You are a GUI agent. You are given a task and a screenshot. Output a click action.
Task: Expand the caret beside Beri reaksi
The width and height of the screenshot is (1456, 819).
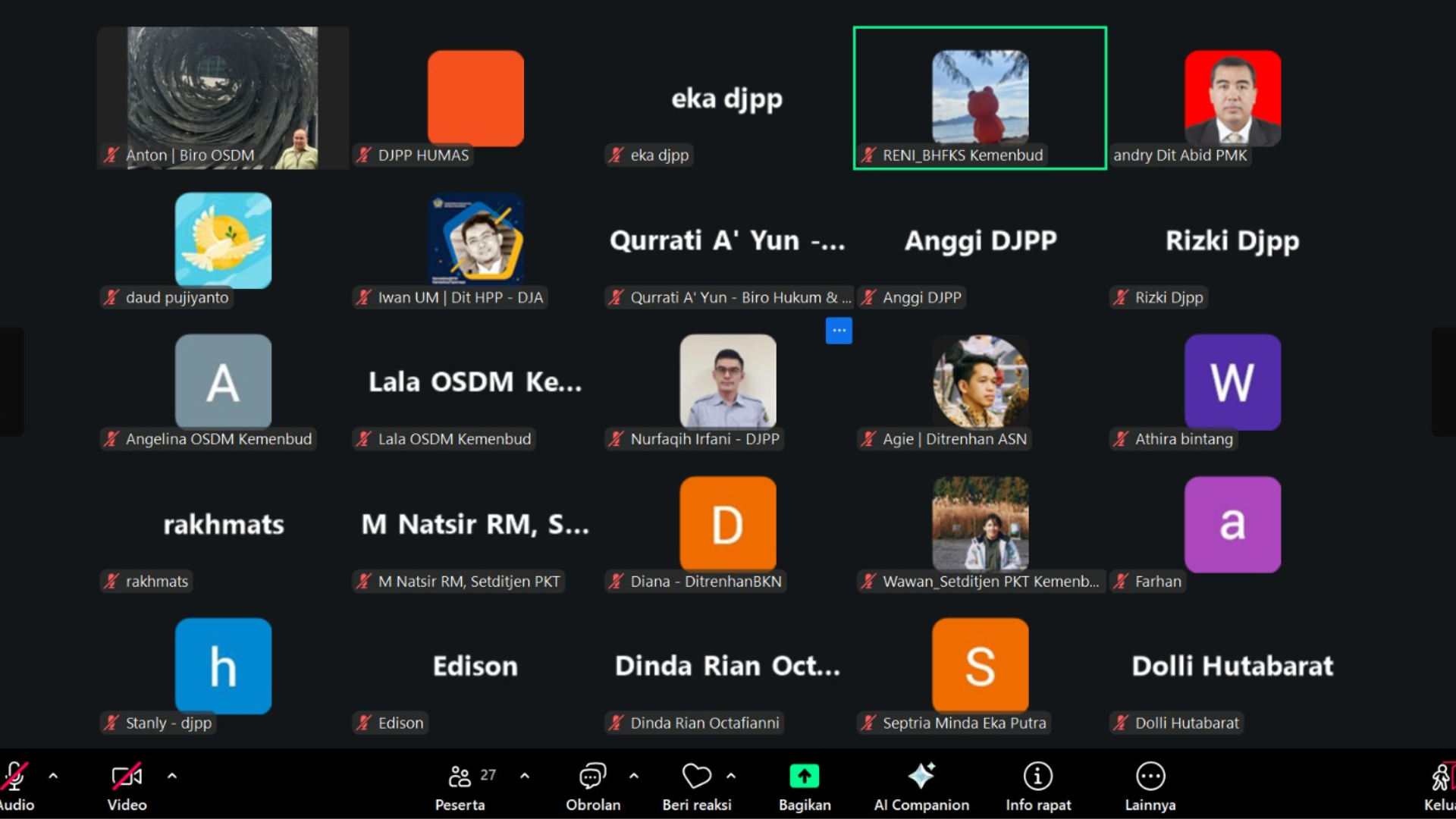click(731, 776)
